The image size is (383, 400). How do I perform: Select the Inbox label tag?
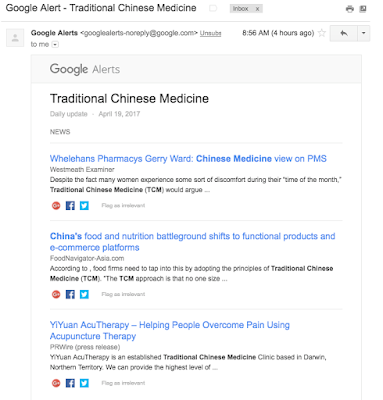point(240,9)
